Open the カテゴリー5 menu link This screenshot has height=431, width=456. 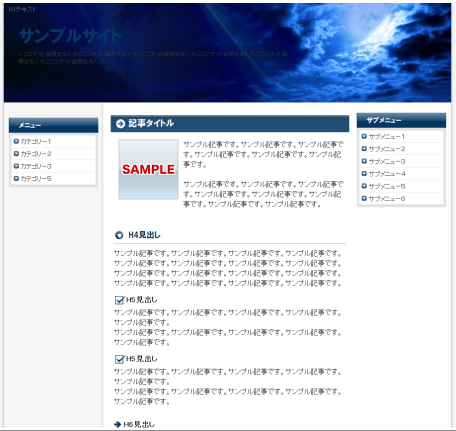point(36,179)
